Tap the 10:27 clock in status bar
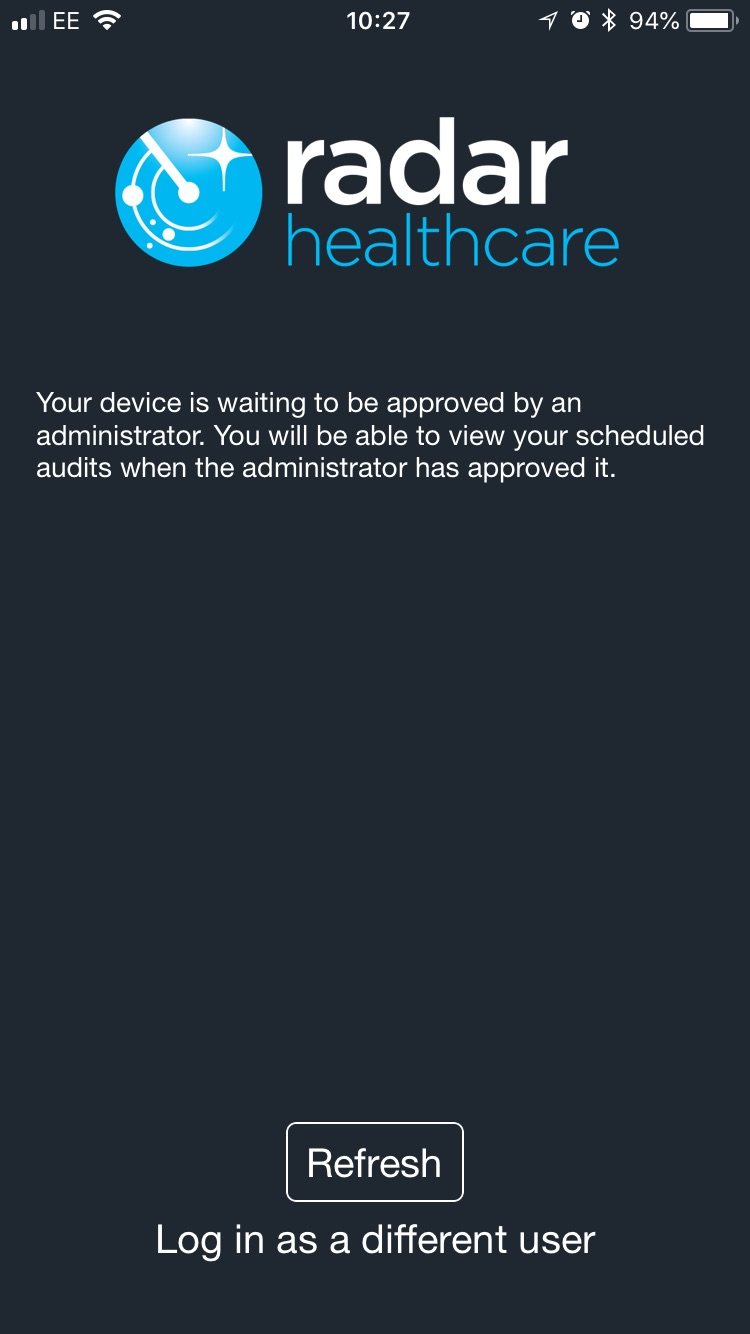This screenshot has height=1334, width=750. tap(378, 21)
